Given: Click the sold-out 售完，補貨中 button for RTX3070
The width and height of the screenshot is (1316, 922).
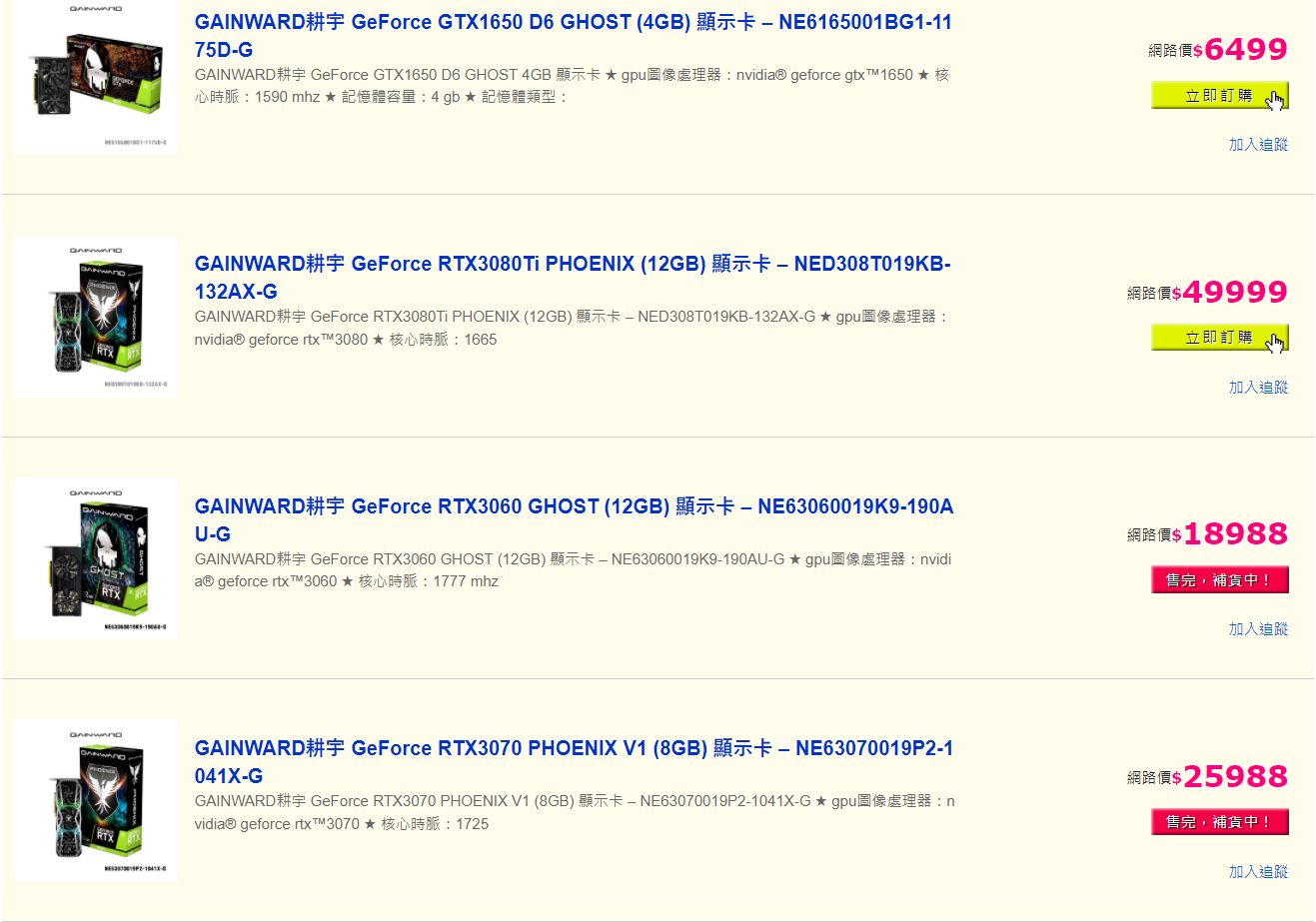Looking at the screenshot, I should 1220,822.
